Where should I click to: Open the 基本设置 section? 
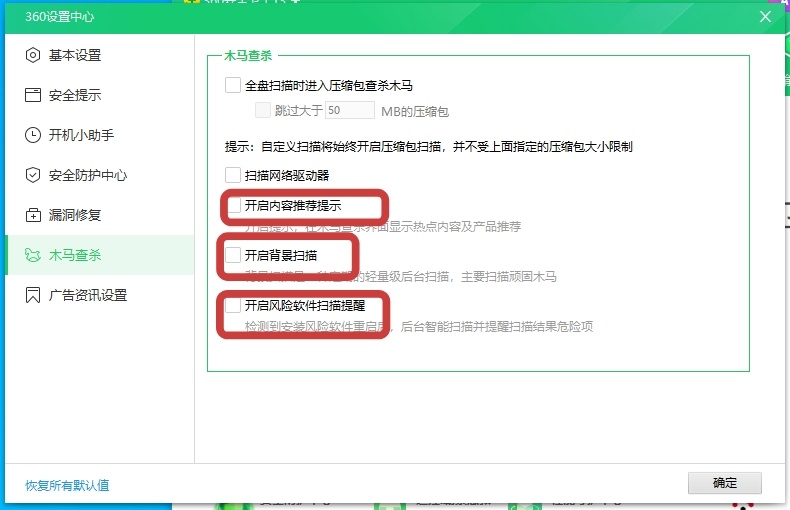point(99,55)
